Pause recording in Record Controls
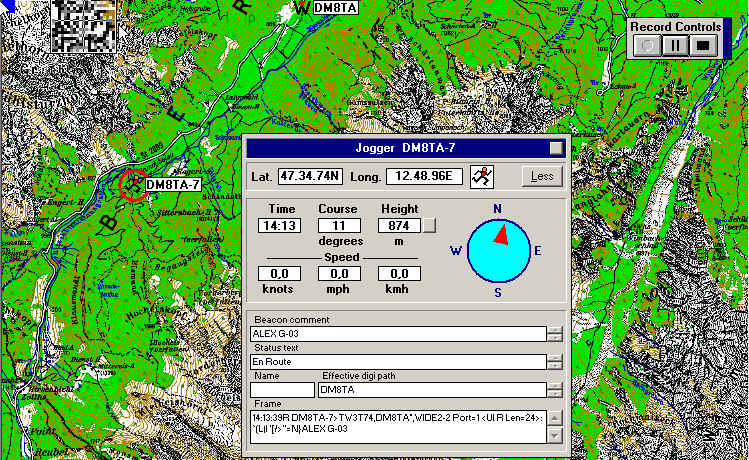This screenshot has height=460, width=749. (x=676, y=45)
